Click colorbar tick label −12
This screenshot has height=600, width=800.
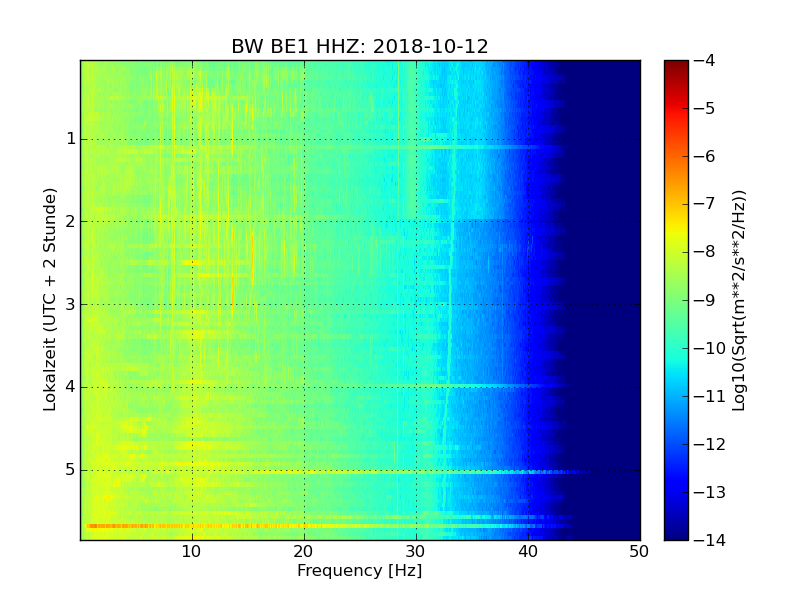[710, 444]
